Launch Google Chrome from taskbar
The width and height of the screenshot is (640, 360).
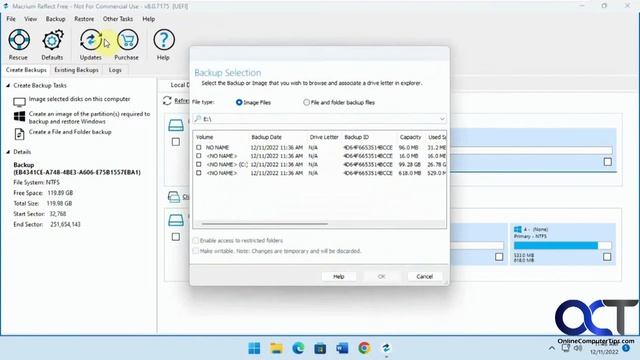364,348
